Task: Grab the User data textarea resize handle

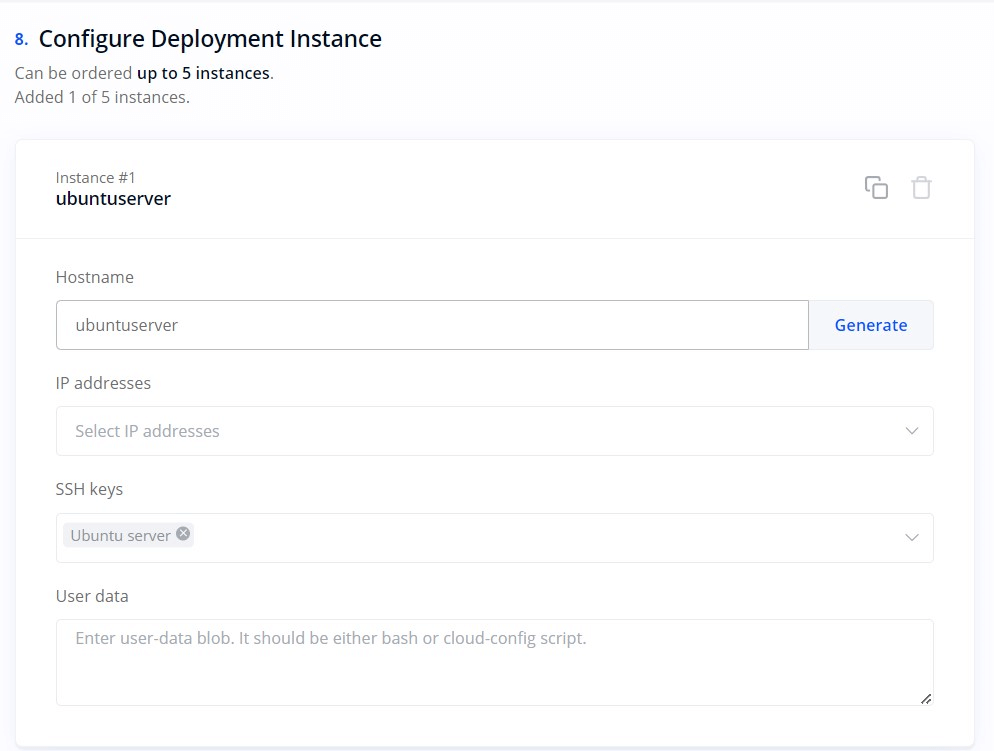Action: [x=926, y=698]
